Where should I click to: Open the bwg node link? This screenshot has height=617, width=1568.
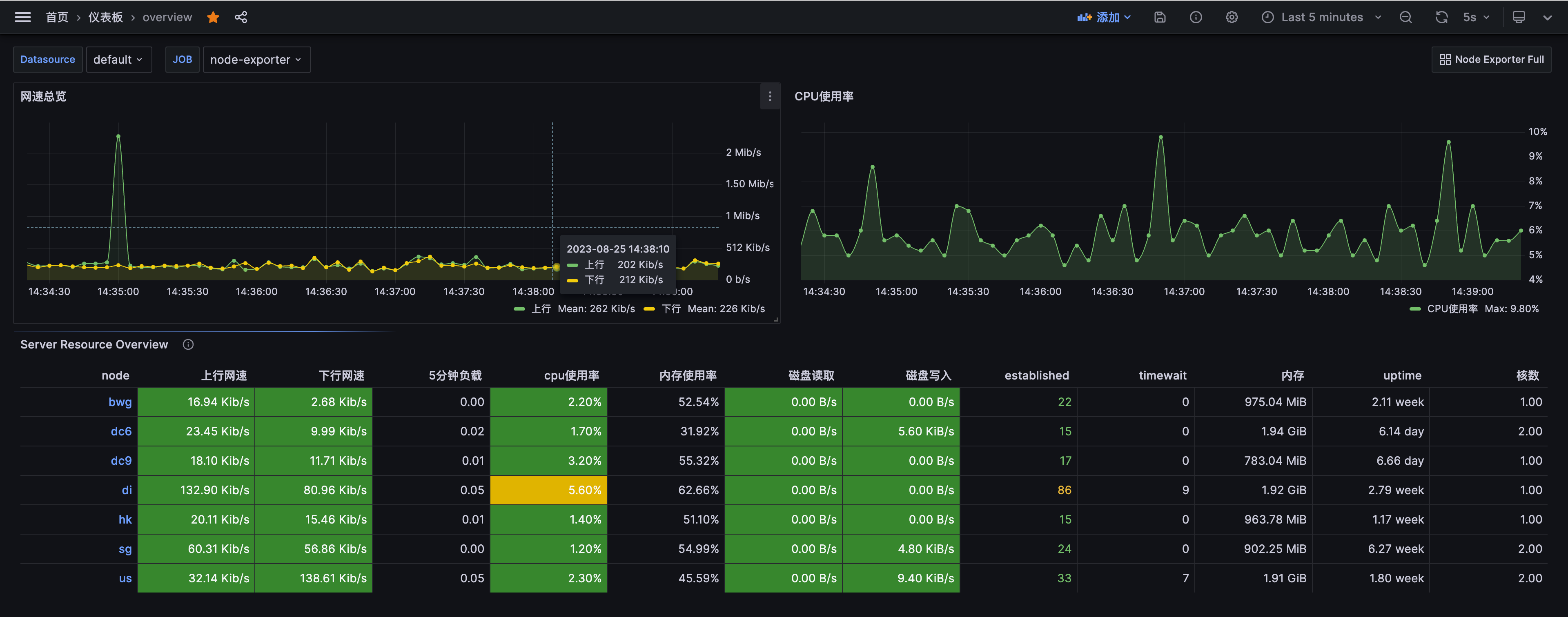tap(120, 402)
